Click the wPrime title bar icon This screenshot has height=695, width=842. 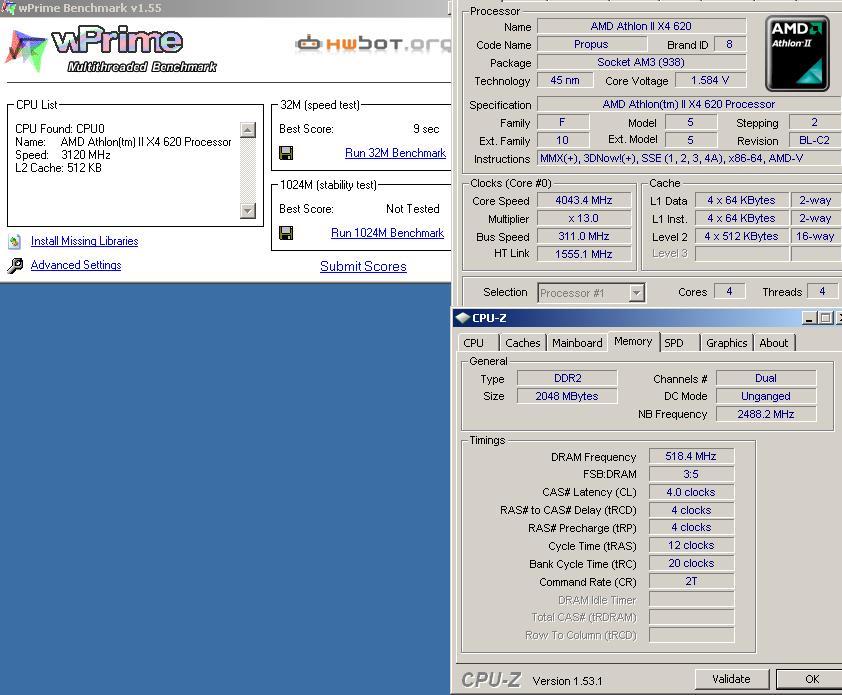click(x=9, y=8)
